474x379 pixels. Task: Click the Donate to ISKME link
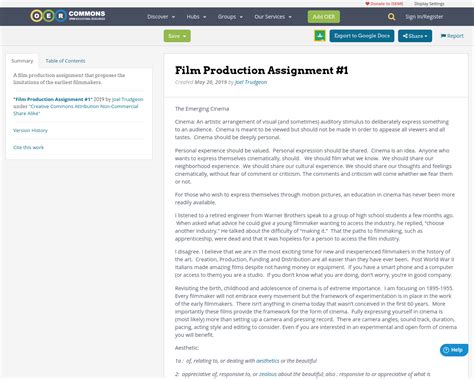pyautogui.click(x=384, y=4)
